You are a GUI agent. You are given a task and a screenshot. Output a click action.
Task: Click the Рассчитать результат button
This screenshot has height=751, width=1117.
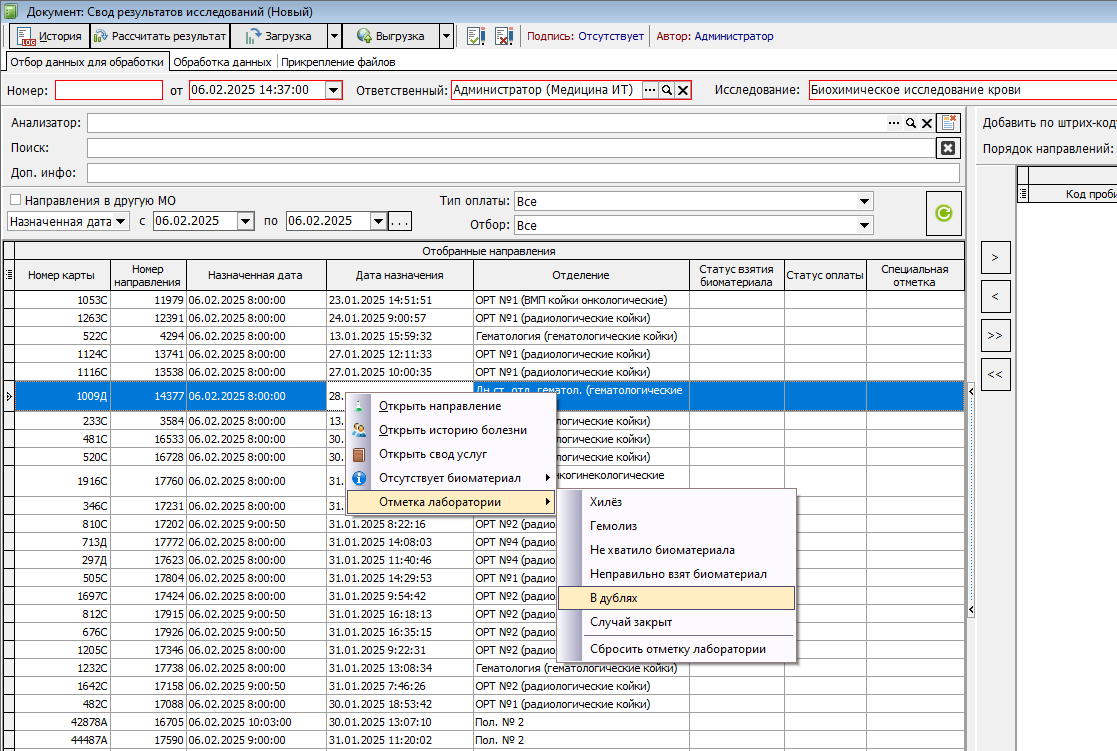(160, 36)
